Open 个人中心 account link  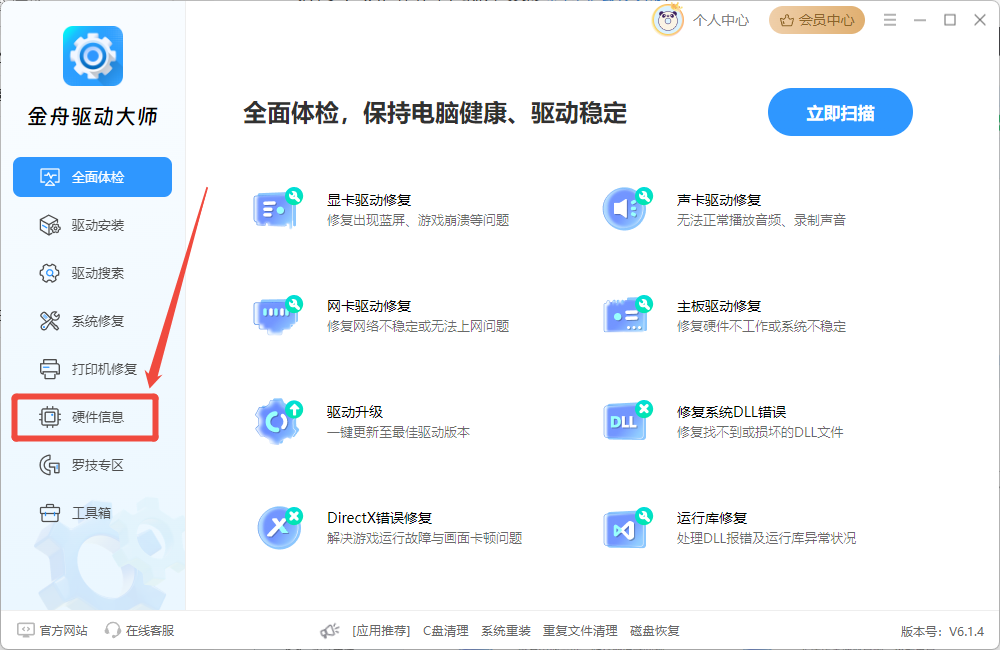(721, 20)
